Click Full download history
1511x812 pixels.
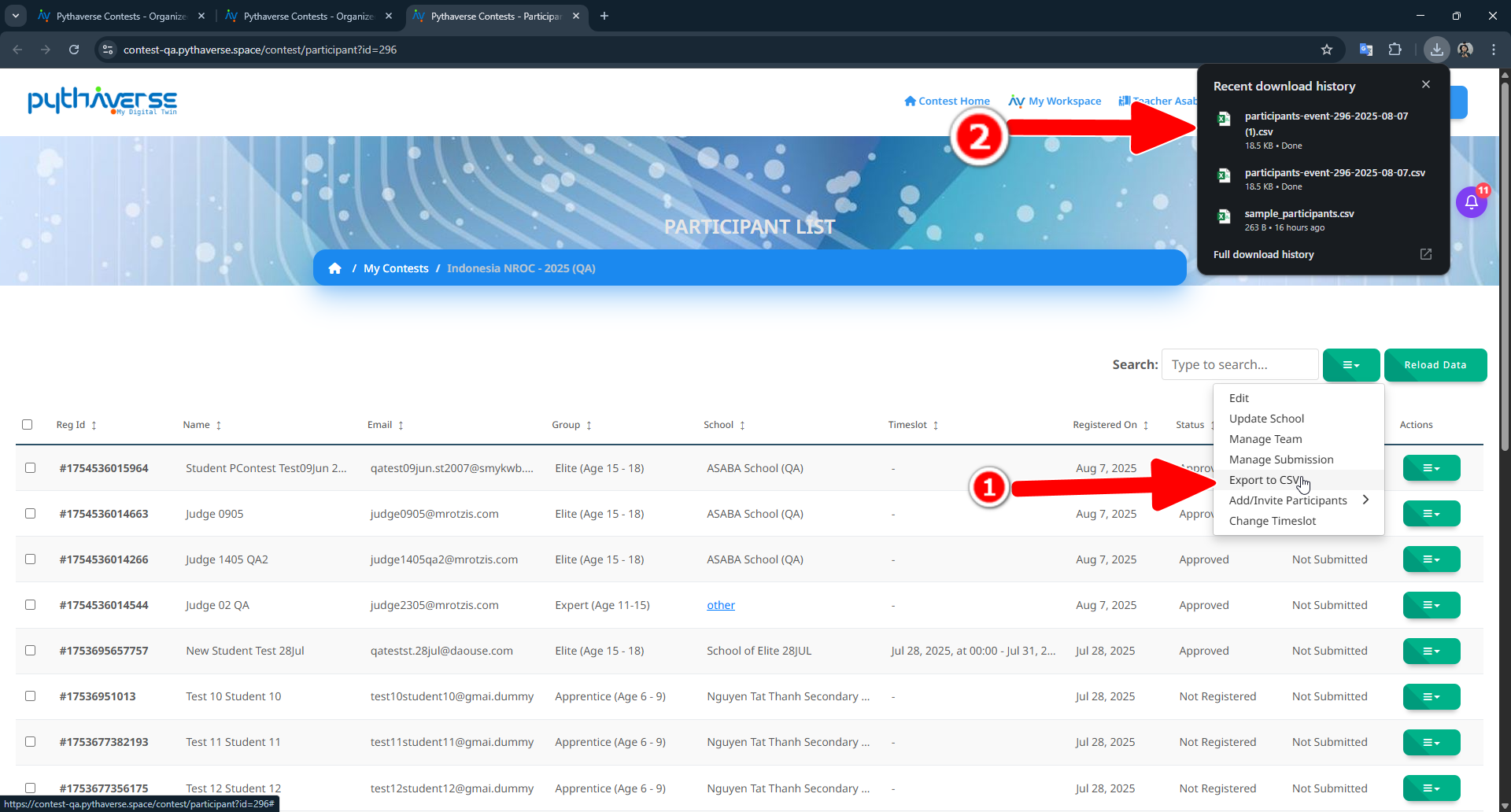point(1263,254)
